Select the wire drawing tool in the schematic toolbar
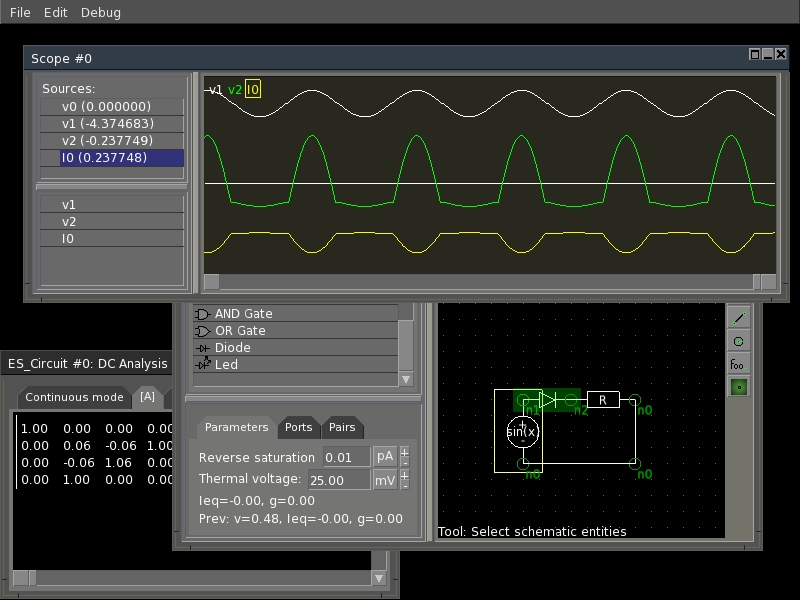The image size is (800, 600). 738,317
